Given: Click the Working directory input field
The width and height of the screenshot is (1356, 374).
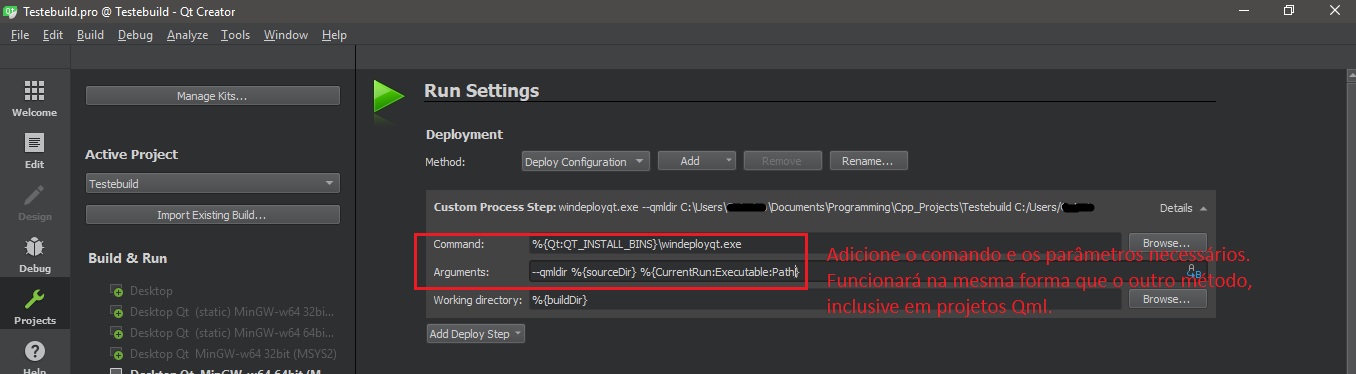Looking at the screenshot, I should pyautogui.click(x=825, y=300).
